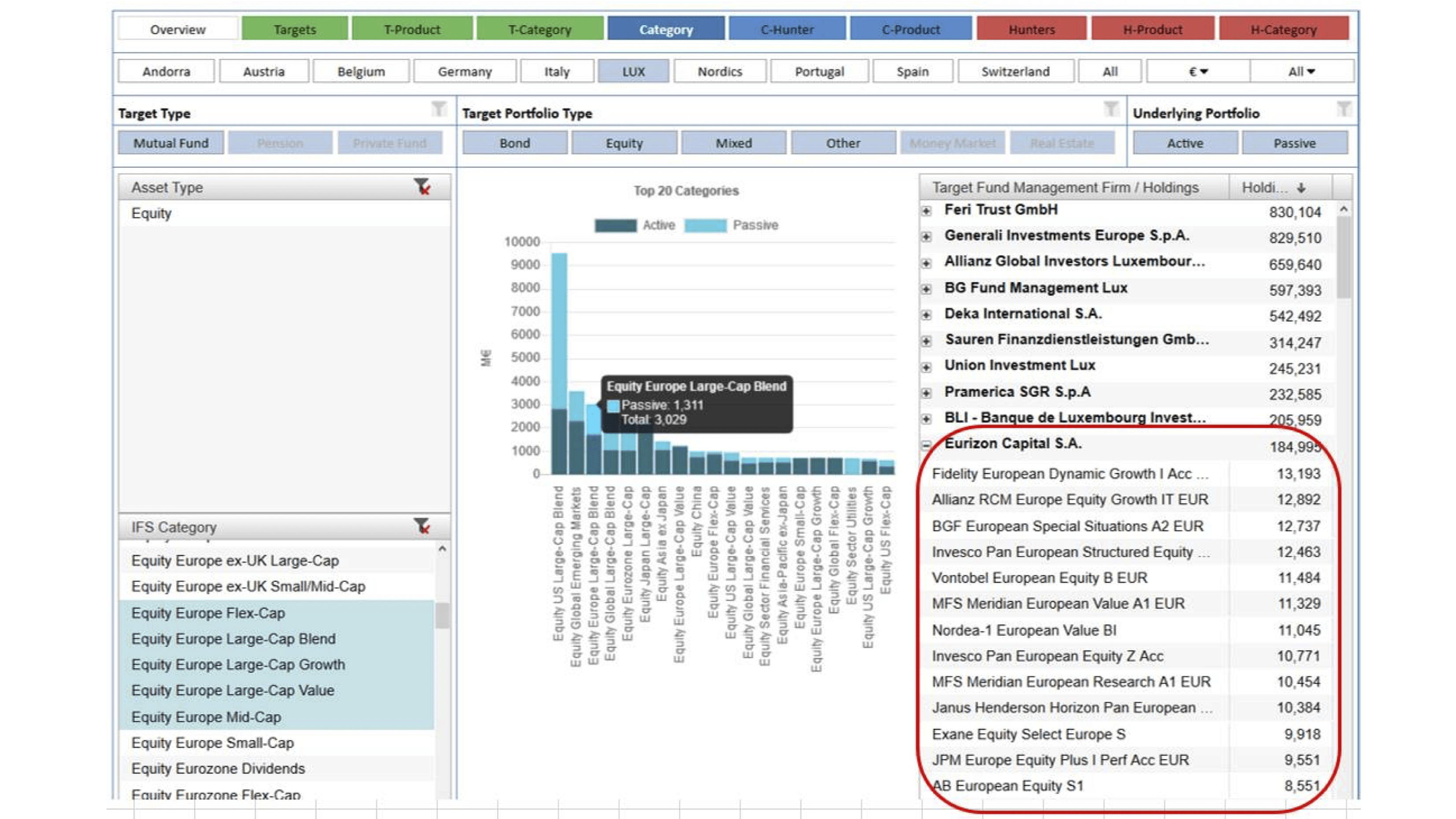Select the LUX country button
Screen dimensions: 1456x819
pos(633,71)
